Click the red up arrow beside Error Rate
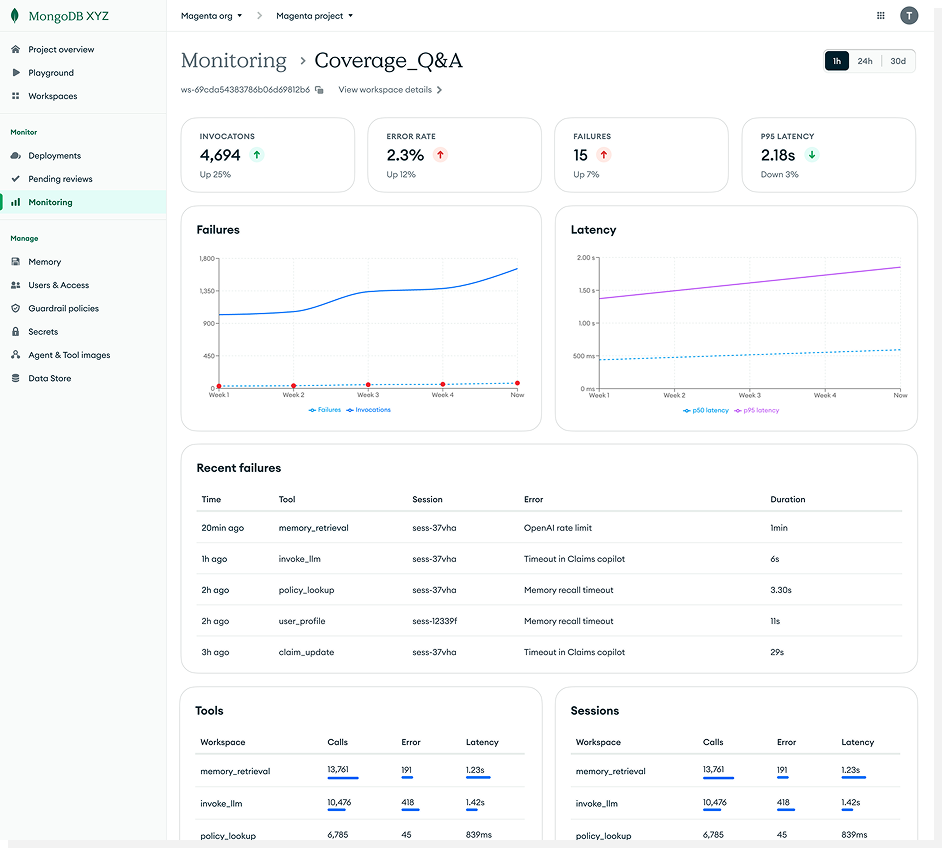This screenshot has width=942, height=848. 440,155
